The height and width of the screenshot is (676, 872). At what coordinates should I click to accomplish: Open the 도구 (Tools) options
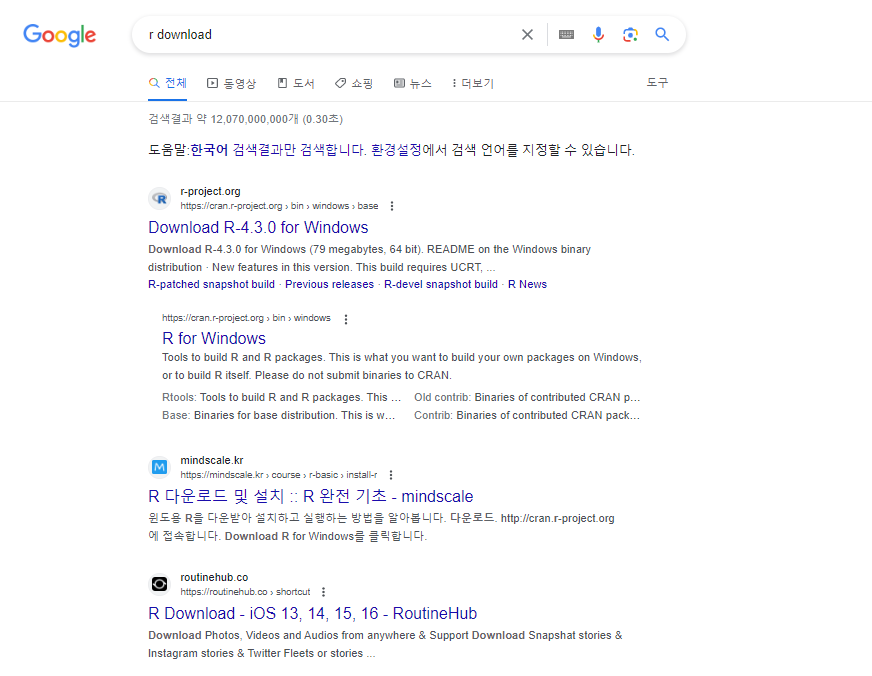pyautogui.click(x=657, y=83)
